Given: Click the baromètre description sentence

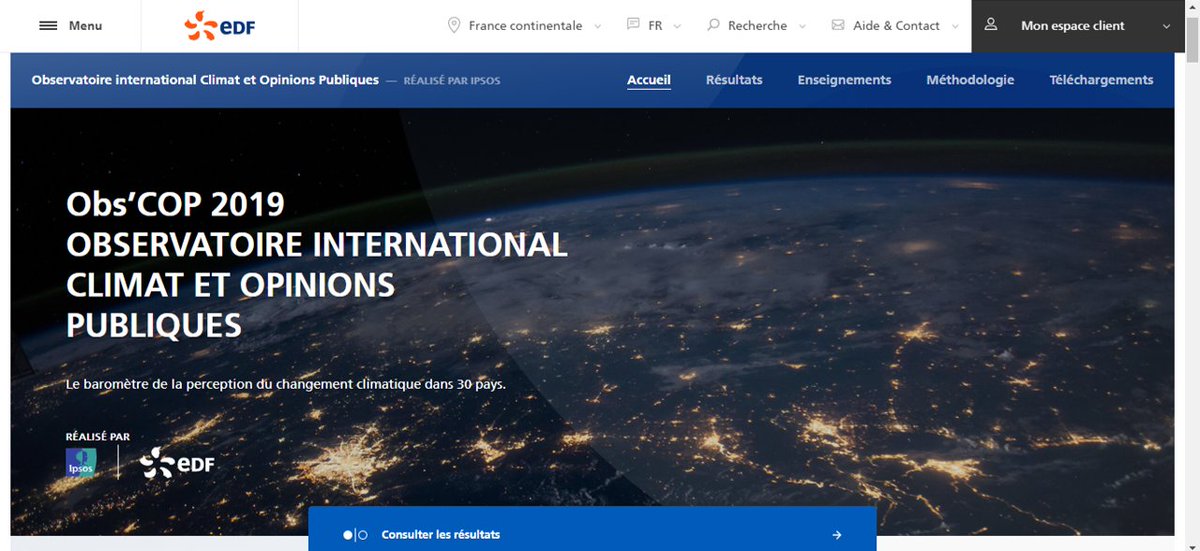Looking at the screenshot, I should point(286,384).
